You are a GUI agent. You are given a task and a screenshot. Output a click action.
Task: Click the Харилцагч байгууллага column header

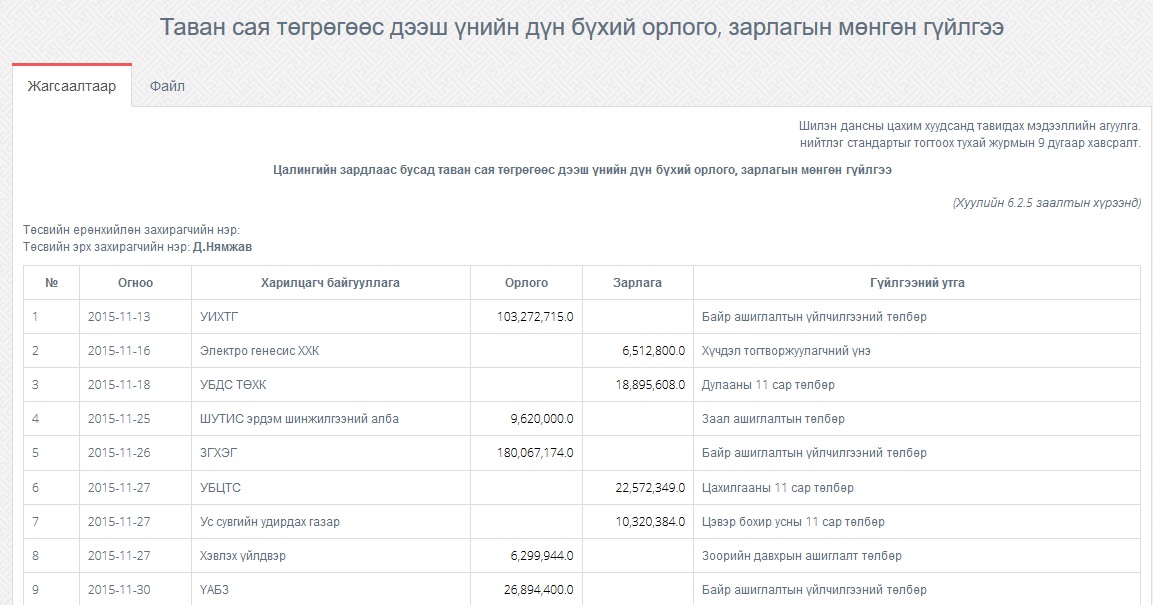330,282
